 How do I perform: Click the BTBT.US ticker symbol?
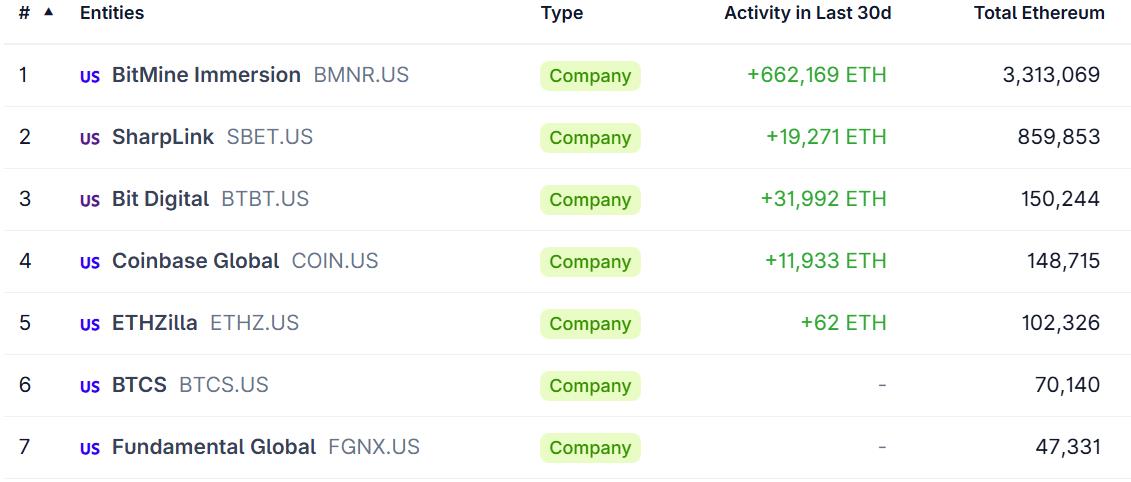click(x=265, y=199)
